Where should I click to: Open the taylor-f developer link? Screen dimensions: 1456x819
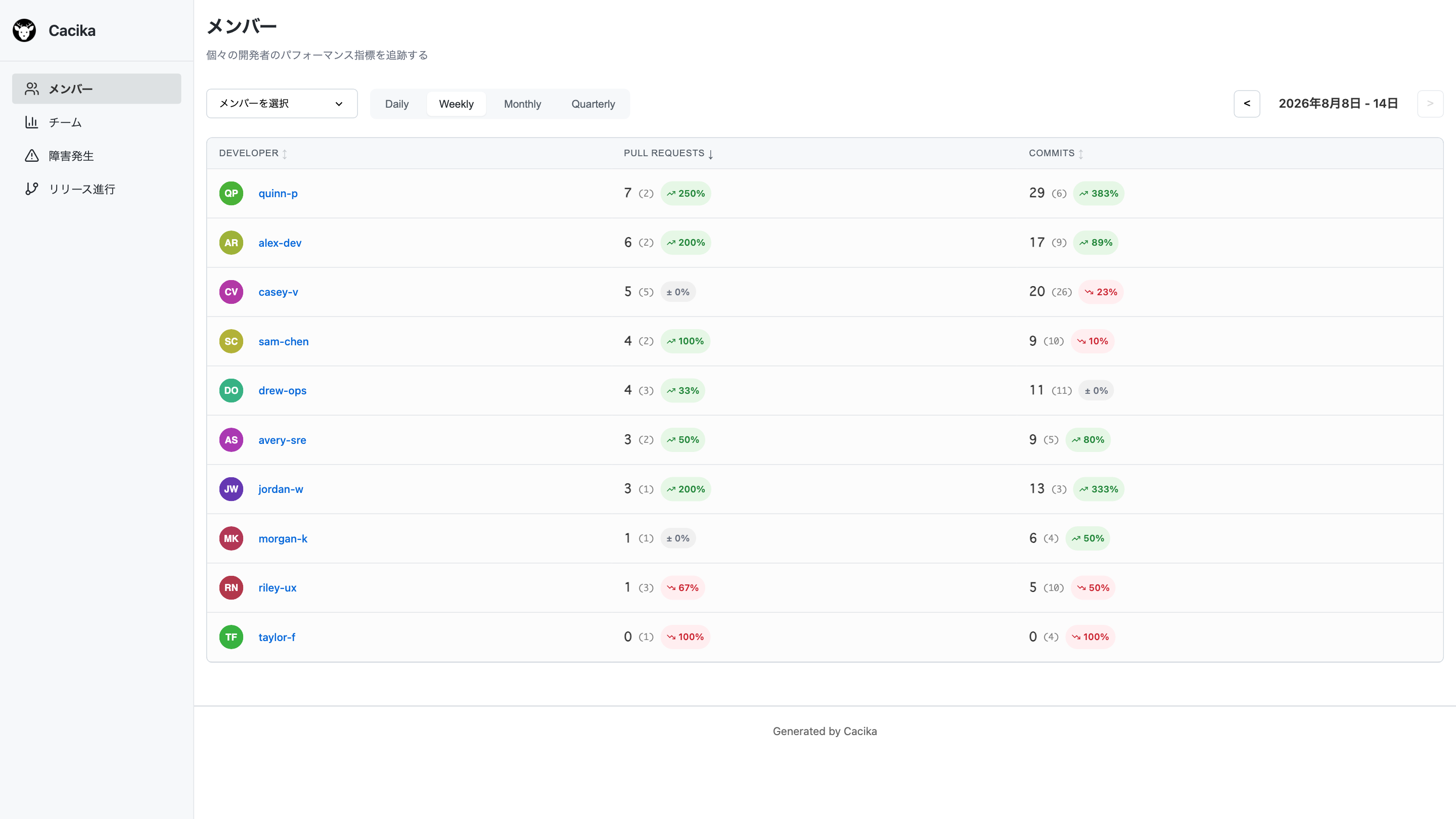277,637
